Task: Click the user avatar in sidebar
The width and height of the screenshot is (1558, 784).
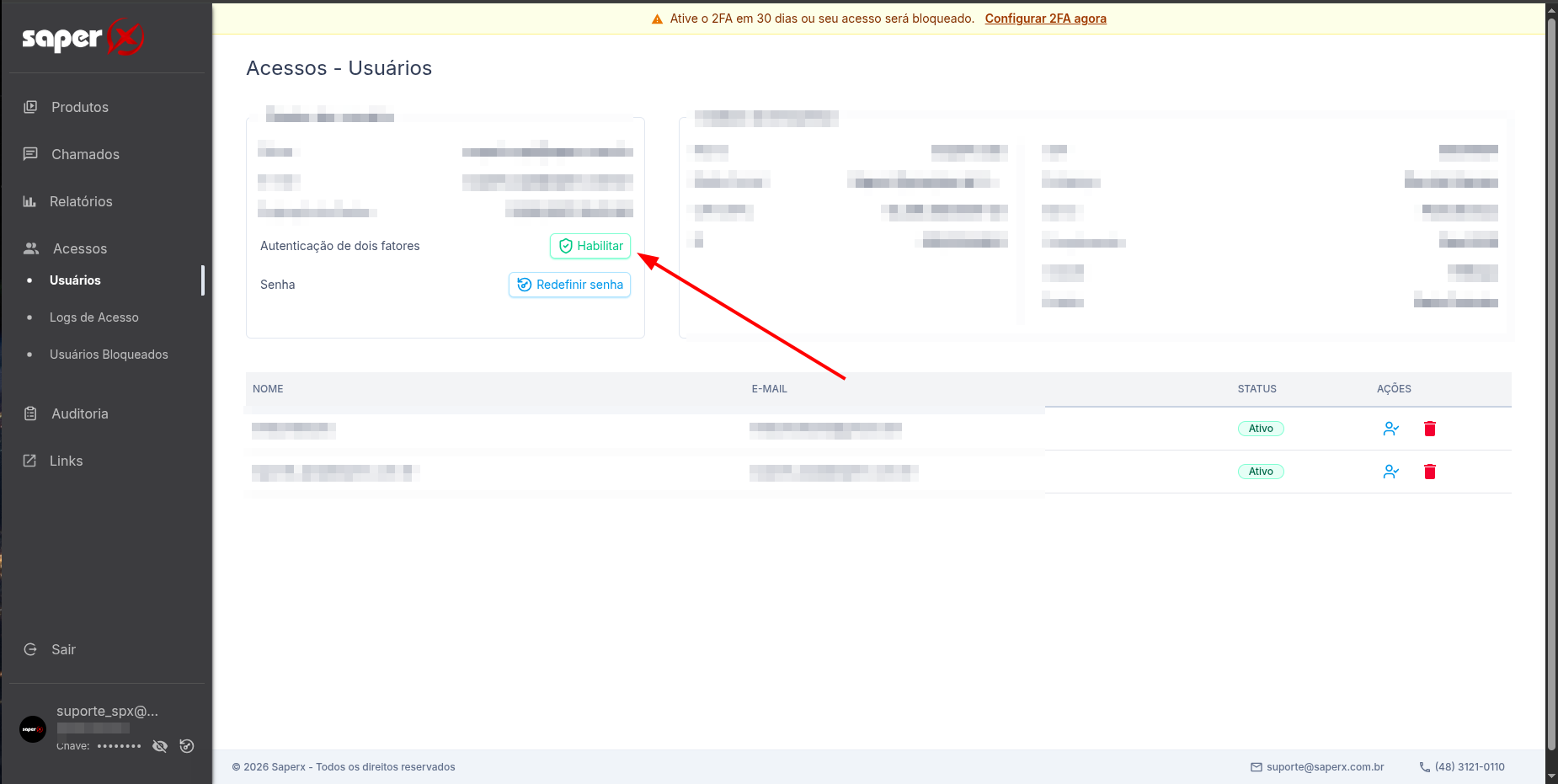Action: [33, 729]
